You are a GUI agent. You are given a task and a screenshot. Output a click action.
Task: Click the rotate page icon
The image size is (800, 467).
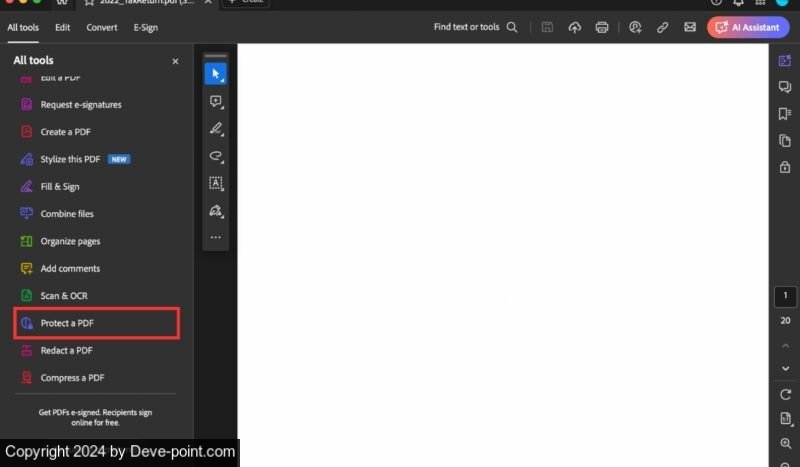[x=785, y=395]
